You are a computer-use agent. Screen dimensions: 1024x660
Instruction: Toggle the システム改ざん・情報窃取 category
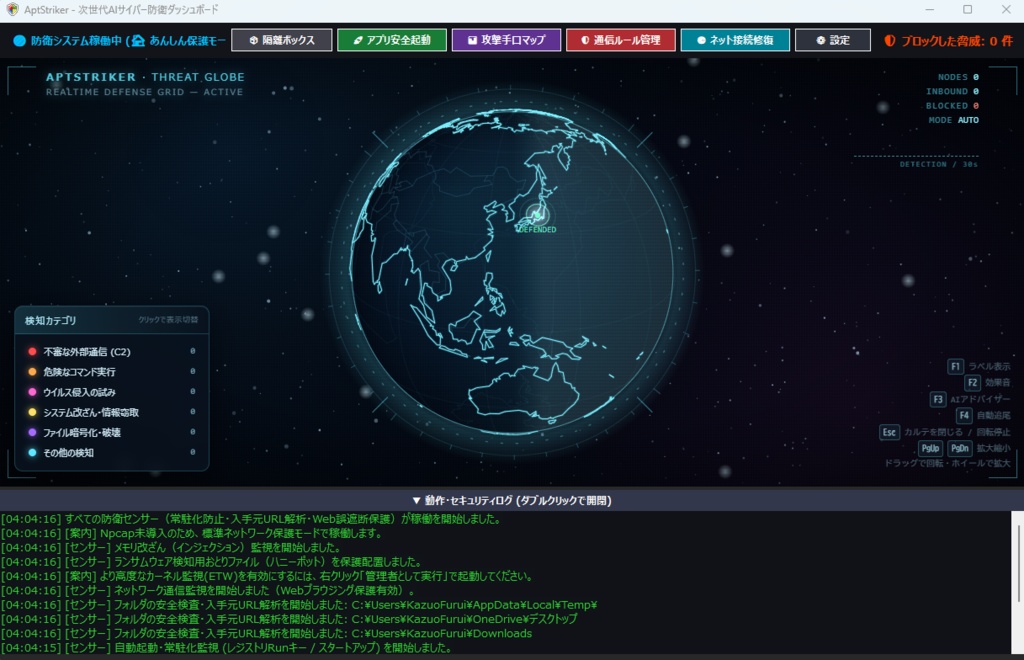point(112,412)
